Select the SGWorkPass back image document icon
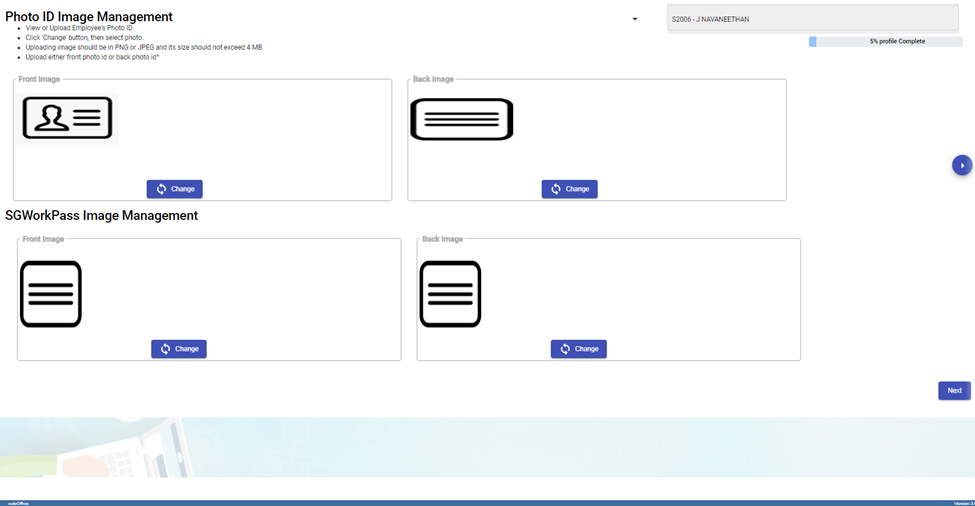Screen dimensions: 975x506 click(450, 294)
